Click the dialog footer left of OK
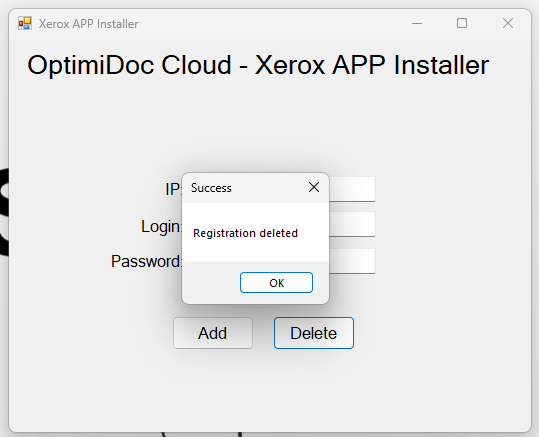 210,283
